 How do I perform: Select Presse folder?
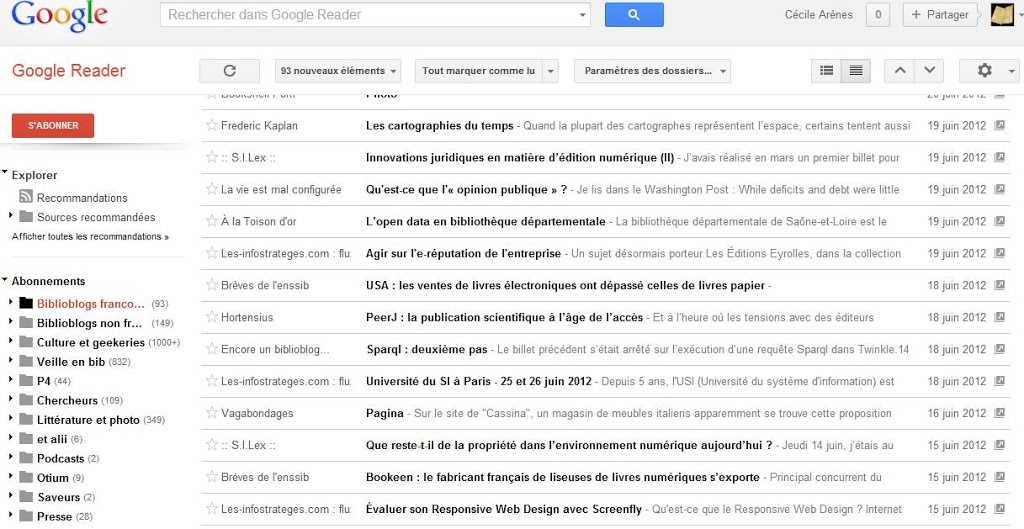point(54,517)
